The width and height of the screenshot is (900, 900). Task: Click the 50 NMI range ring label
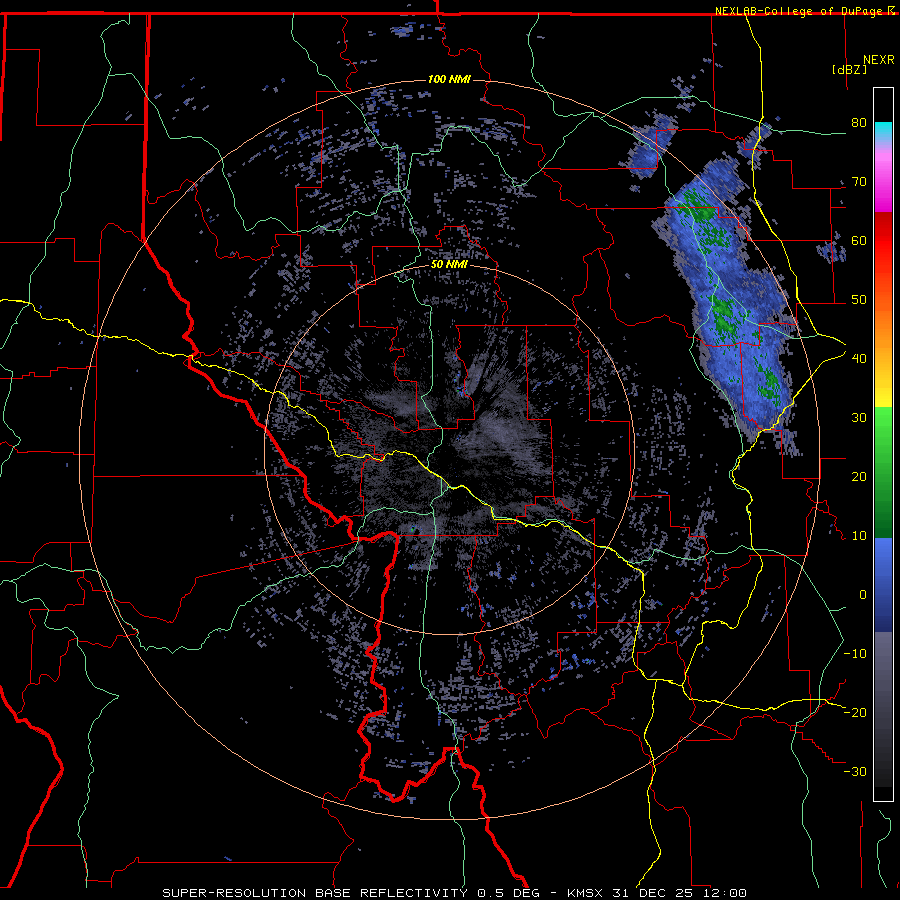[449, 265]
